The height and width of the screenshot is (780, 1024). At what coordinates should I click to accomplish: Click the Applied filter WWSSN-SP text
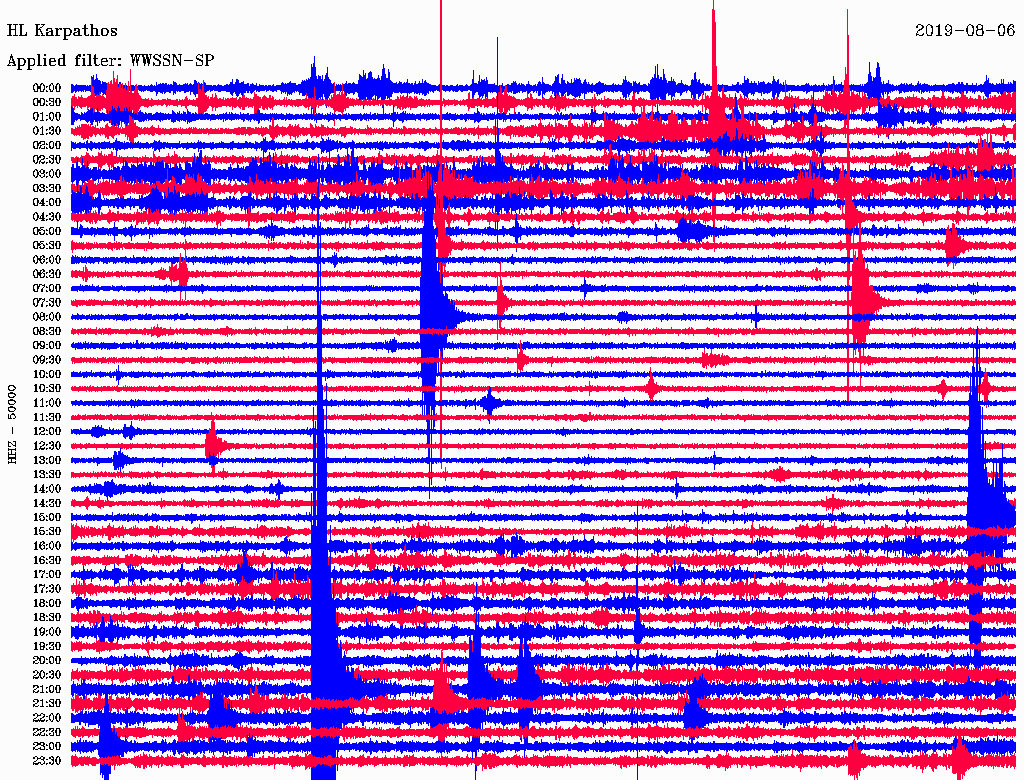click(x=110, y=61)
